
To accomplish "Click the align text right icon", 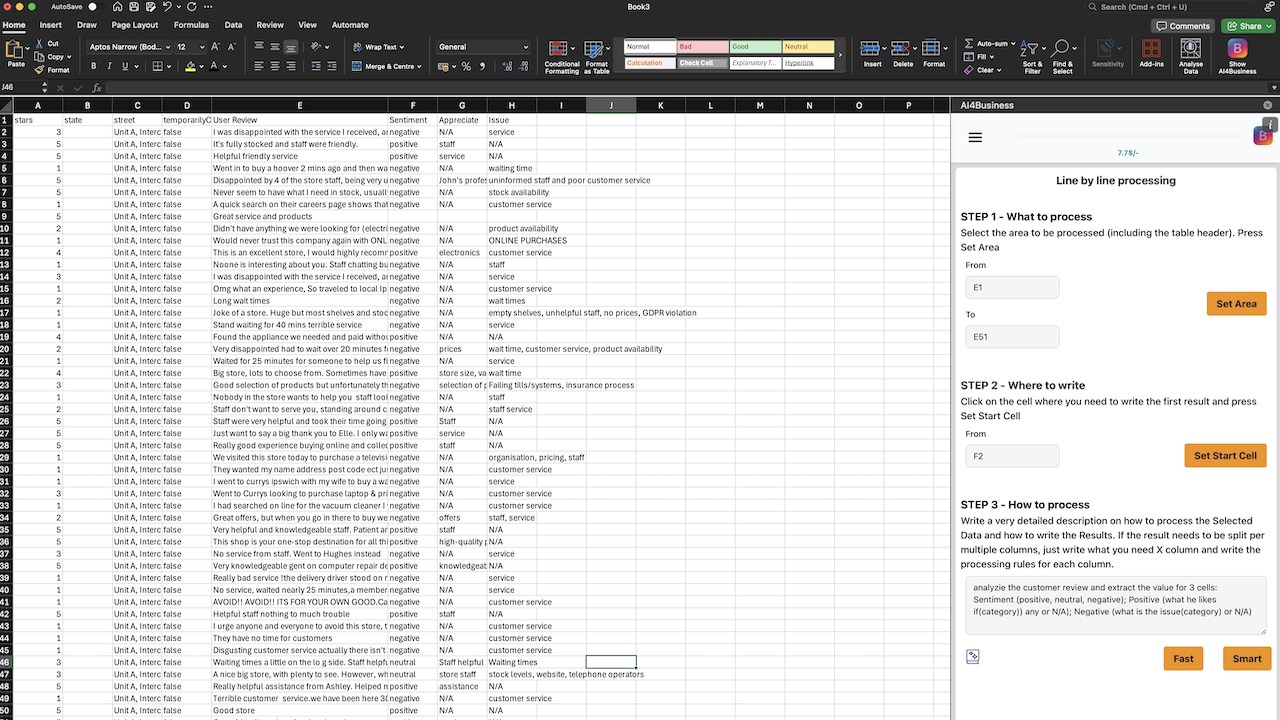I will [291, 67].
